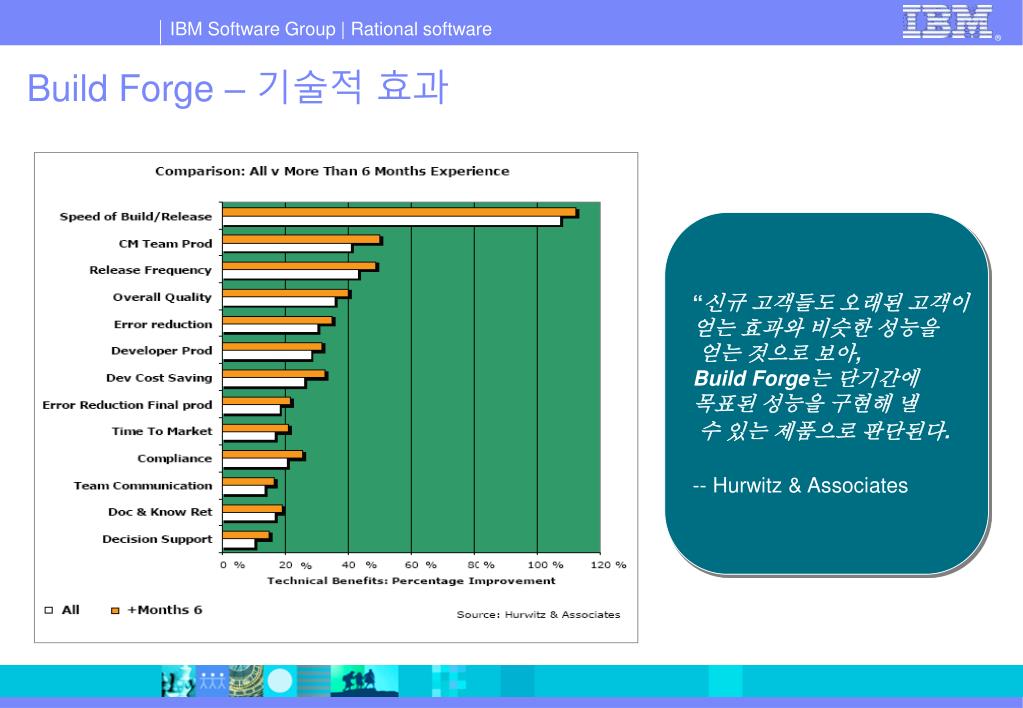The height and width of the screenshot is (708, 1023).
Task: Click the header text 'IBM Software Group'
Action: pyautogui.click(x=252, y=29)
